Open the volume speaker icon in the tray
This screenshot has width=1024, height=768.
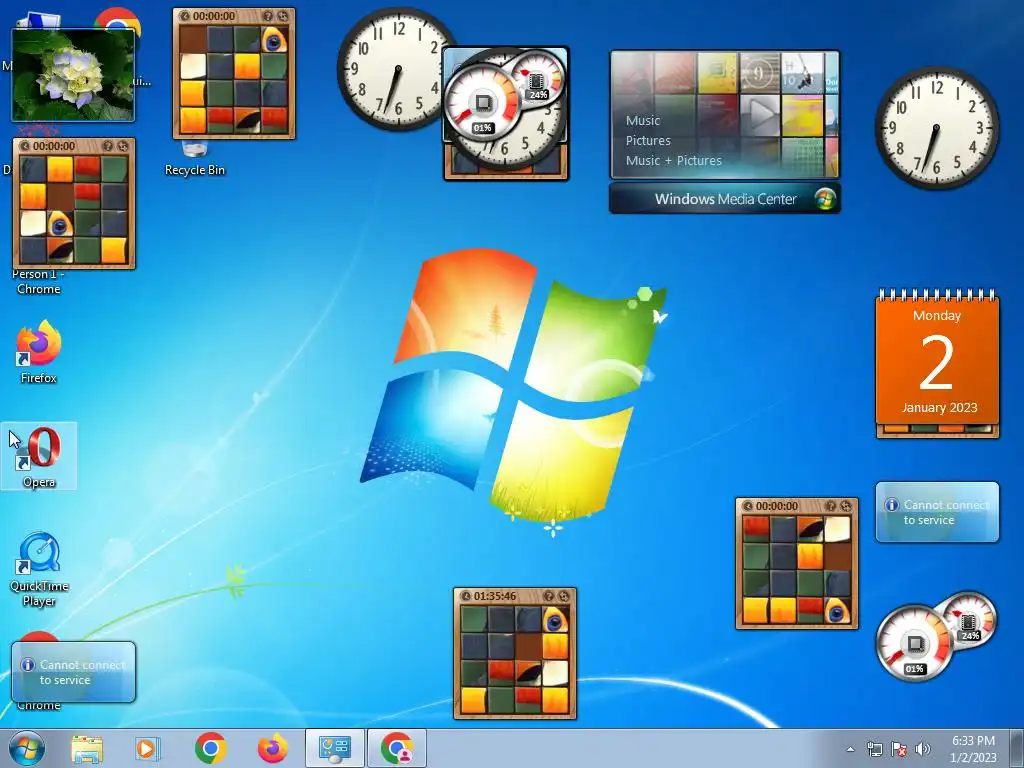pos(923,749)
